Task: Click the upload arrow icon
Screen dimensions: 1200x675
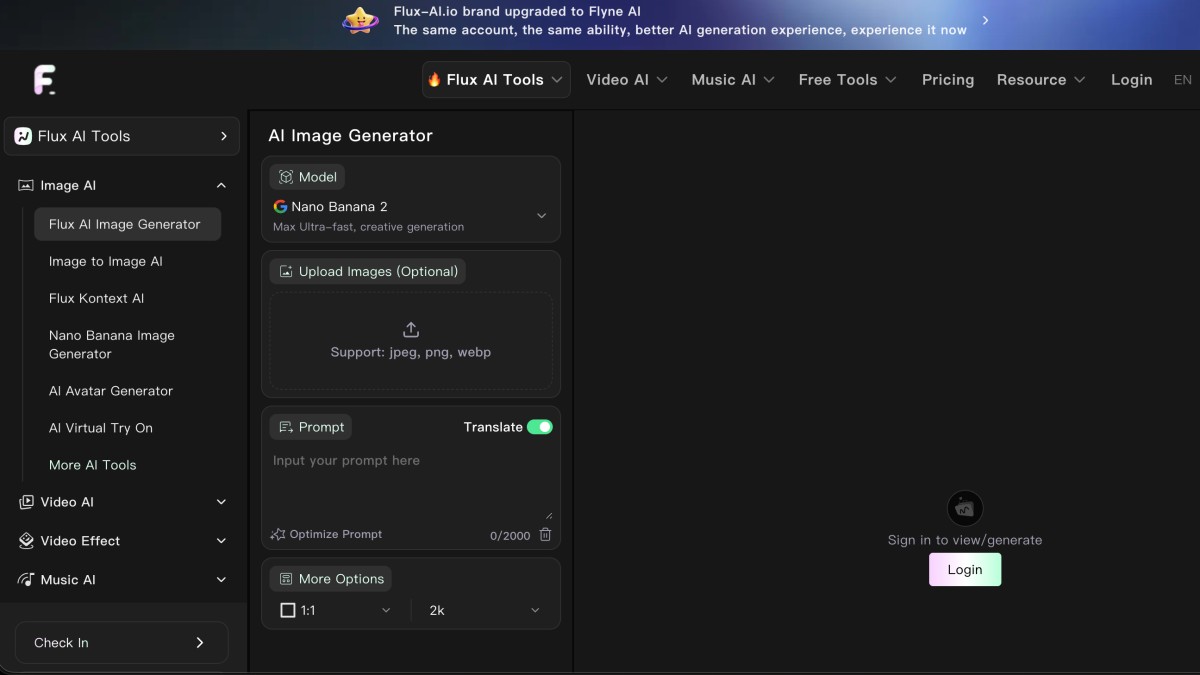Action: click(x=411, y=330)
